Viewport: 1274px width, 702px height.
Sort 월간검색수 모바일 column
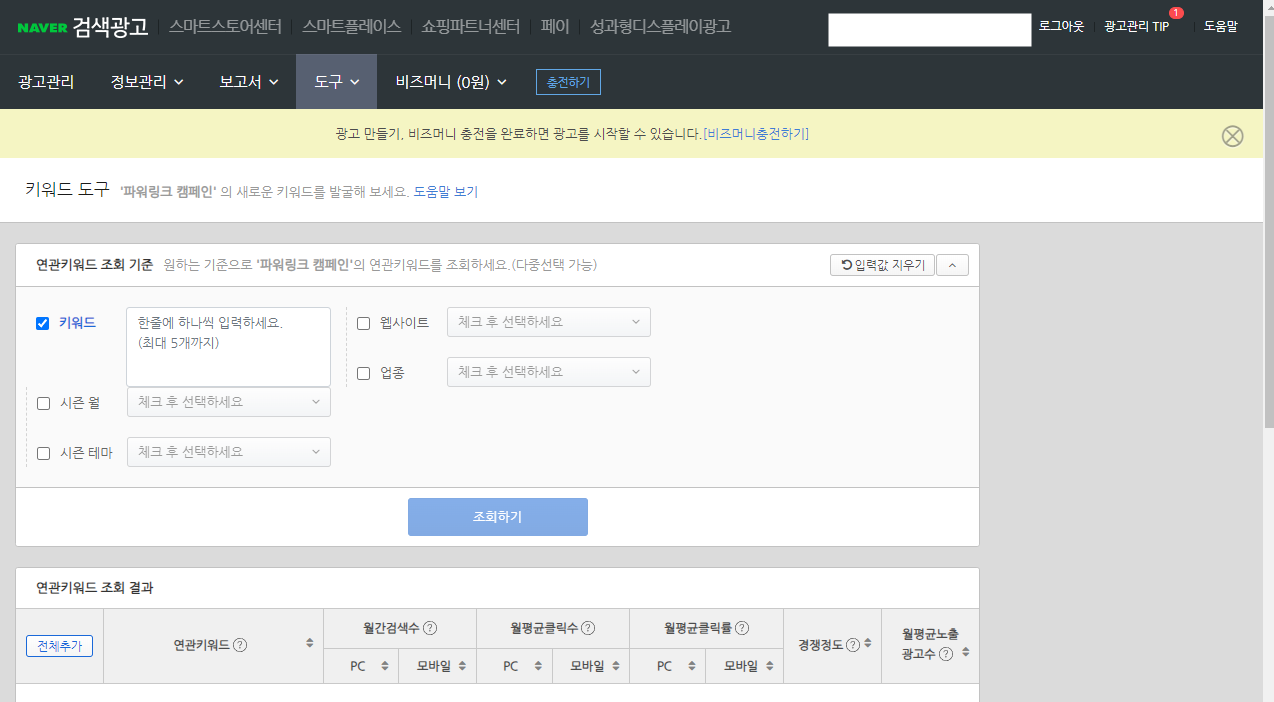point(462,666)
